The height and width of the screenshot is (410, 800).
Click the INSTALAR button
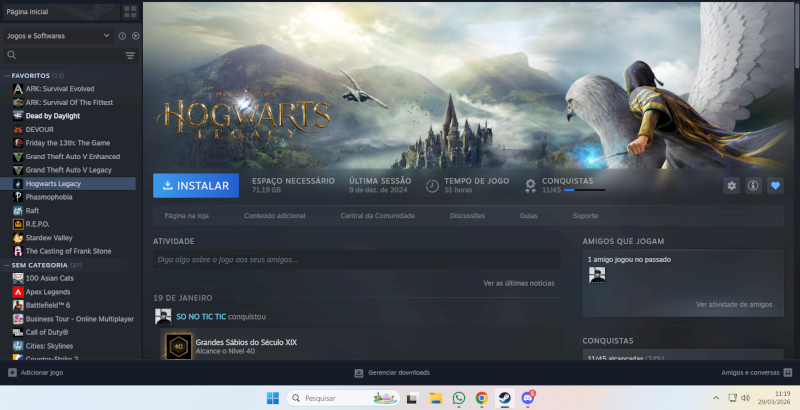pyautogui.click(x=196, y=186)
